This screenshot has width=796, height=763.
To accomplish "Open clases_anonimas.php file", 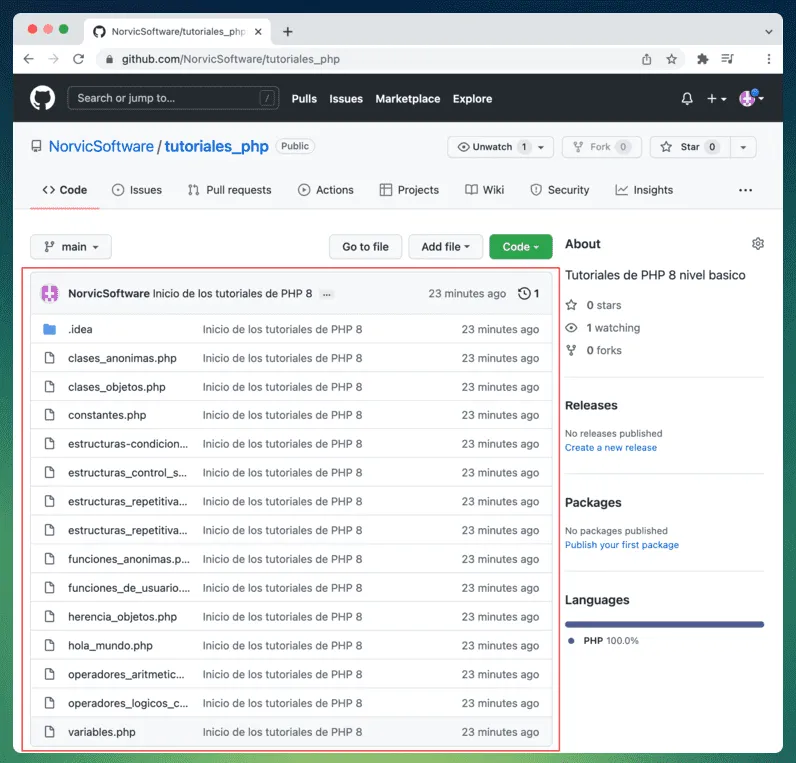I will pyautogui.click(x=122, y=358).
